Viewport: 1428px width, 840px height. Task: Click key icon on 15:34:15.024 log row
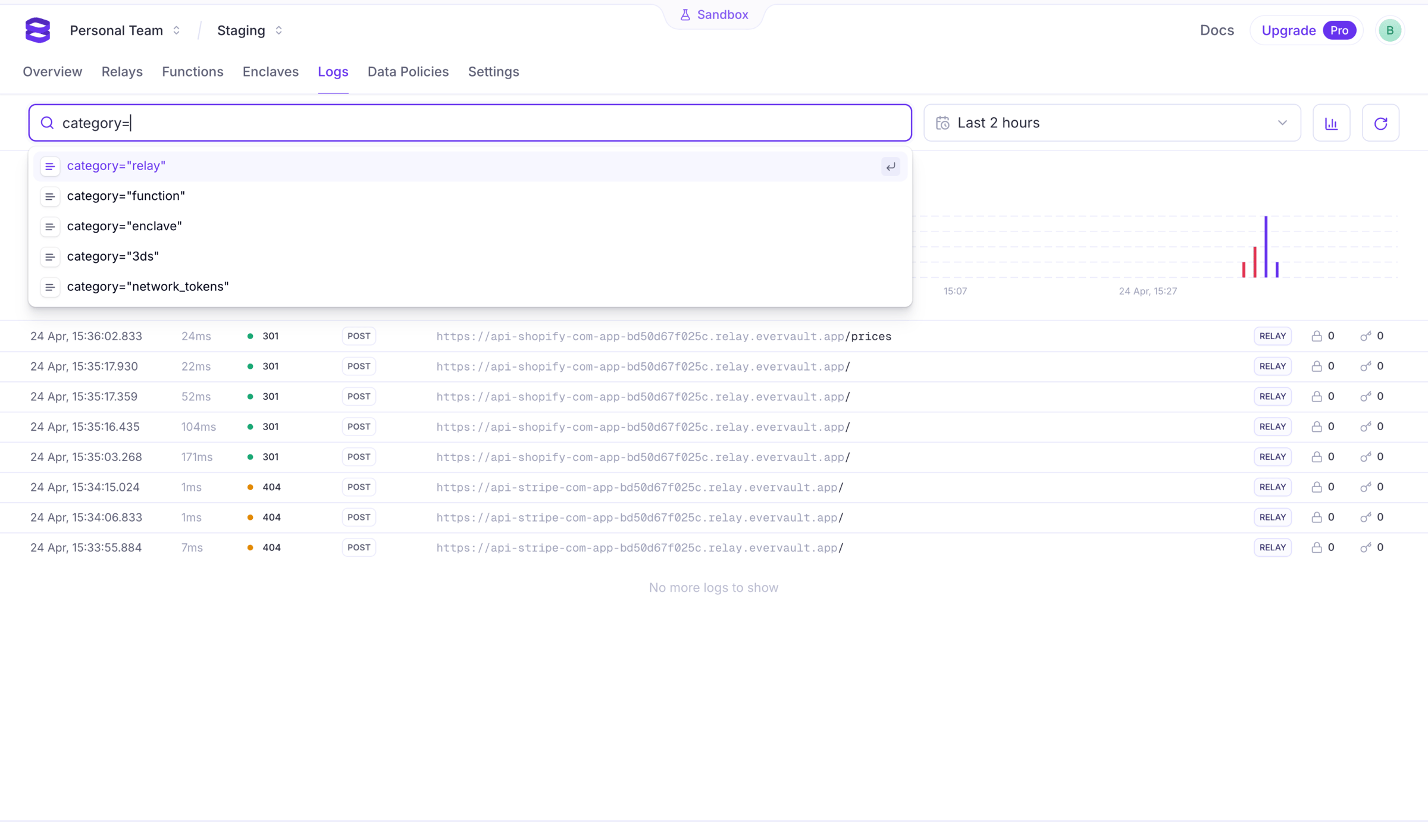1366,487
